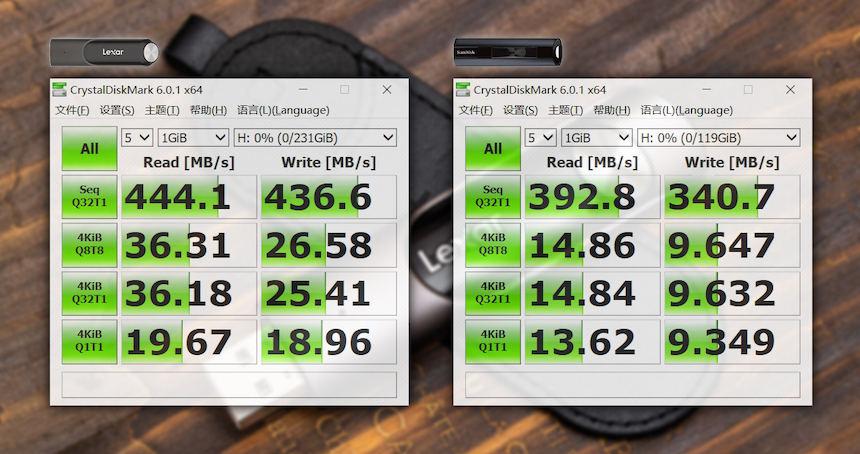The height and width of the screenshot is (454, 860).
Task: Open 设置(S) menu in the right window
Action: [520, 110]
